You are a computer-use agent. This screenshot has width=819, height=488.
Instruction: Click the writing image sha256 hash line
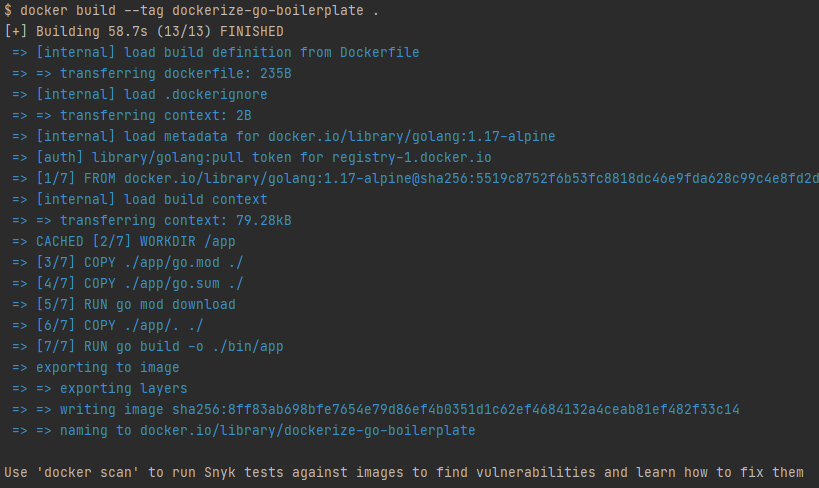coord(400,409)
